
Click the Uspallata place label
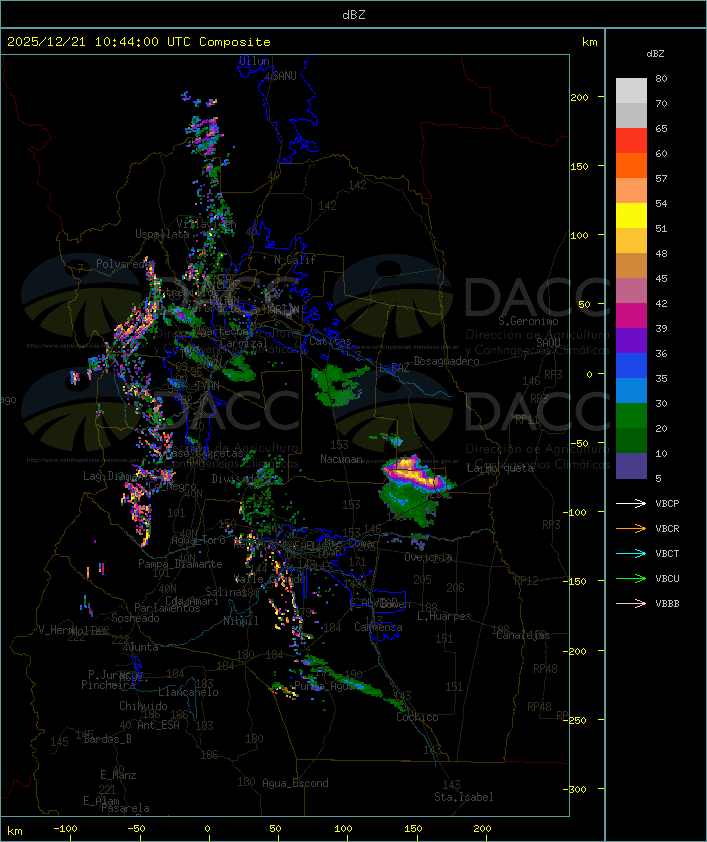pyautogui.click(x=162, y=234)
